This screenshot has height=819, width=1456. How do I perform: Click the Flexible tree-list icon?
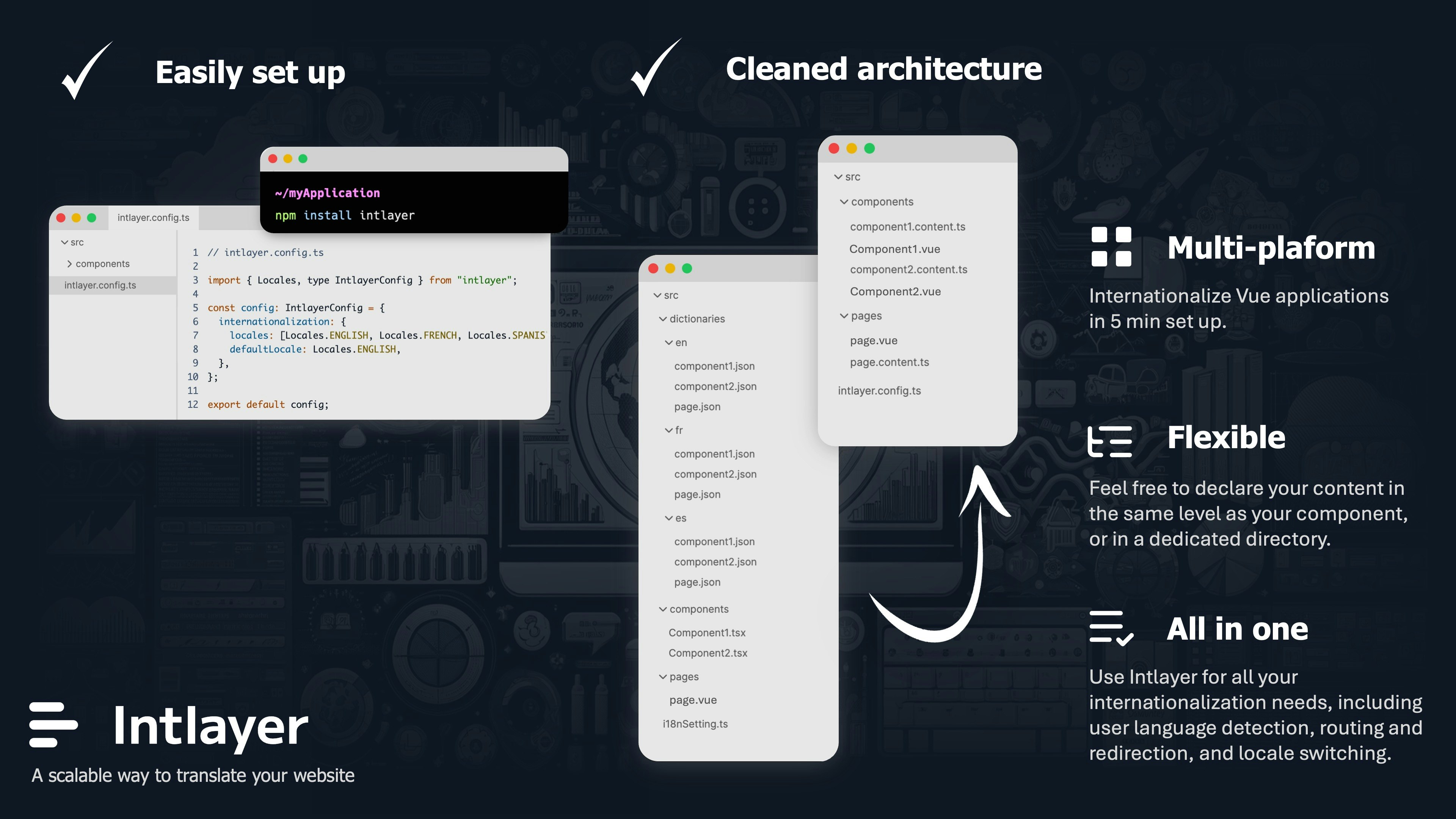pyautogui.click(x=1110, y=441)
